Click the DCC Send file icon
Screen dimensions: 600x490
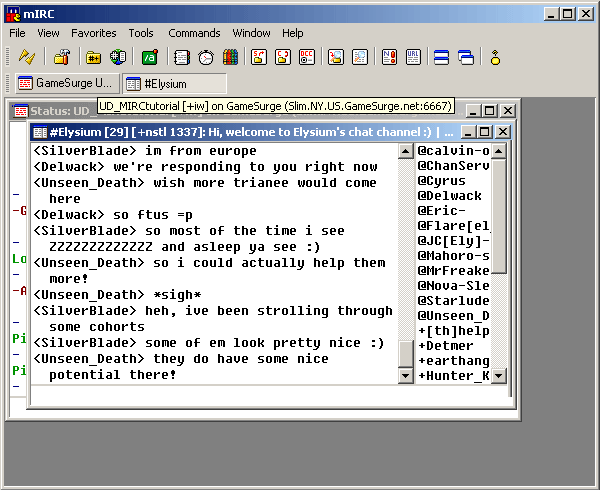click(x=259, y=57)
